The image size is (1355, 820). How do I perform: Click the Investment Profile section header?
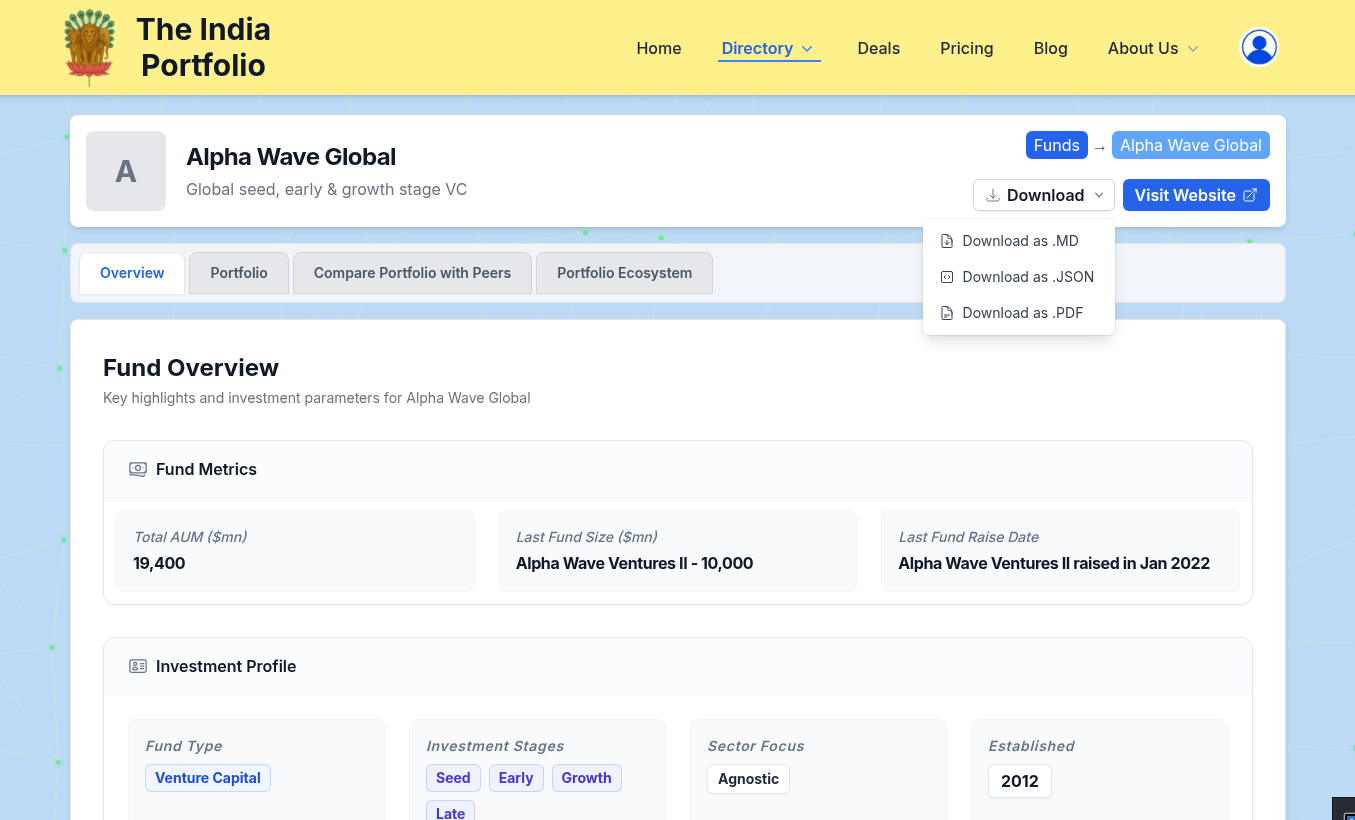click(678, 666)
